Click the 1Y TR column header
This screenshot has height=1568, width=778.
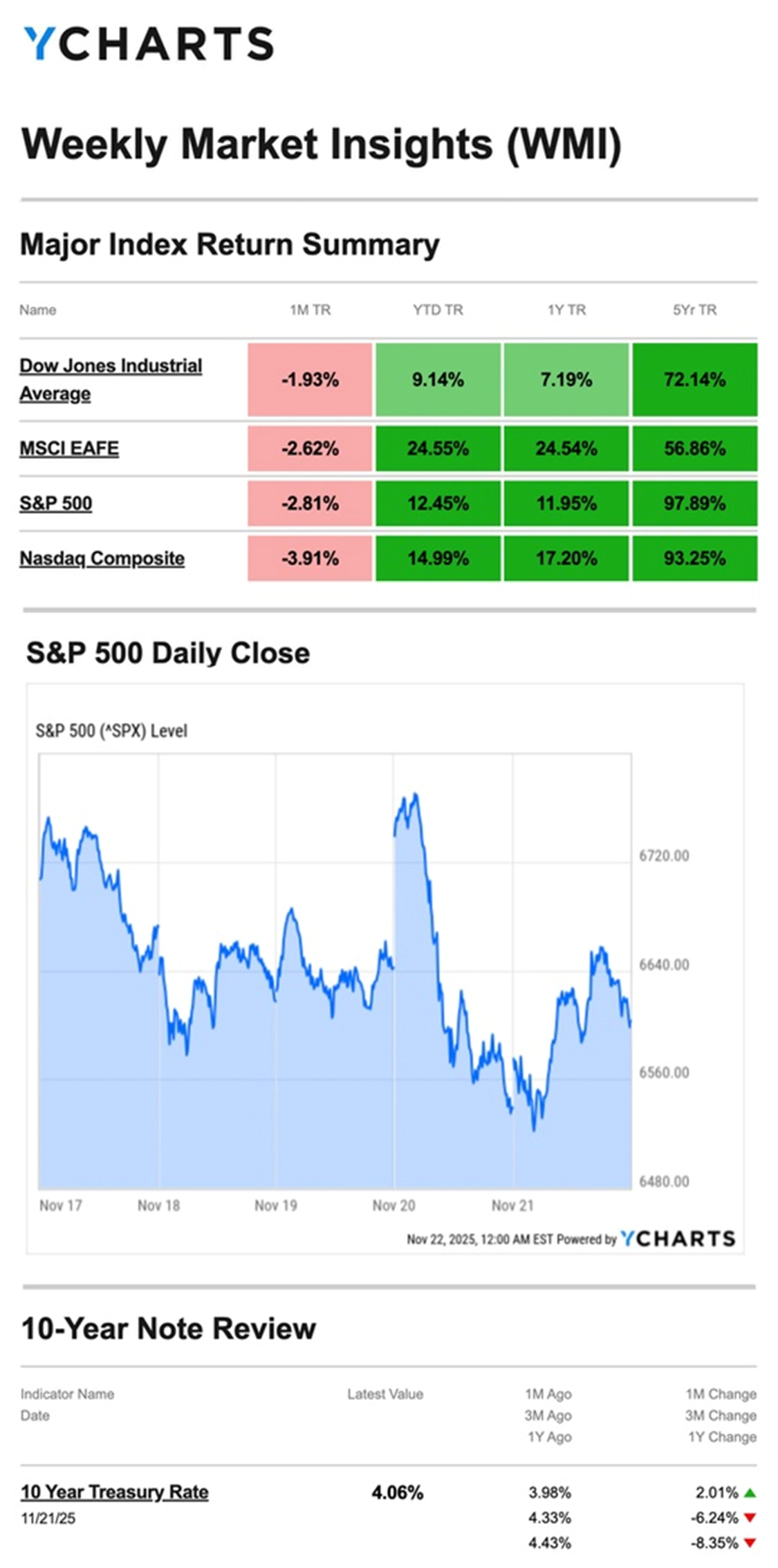[x=566, y=310]
